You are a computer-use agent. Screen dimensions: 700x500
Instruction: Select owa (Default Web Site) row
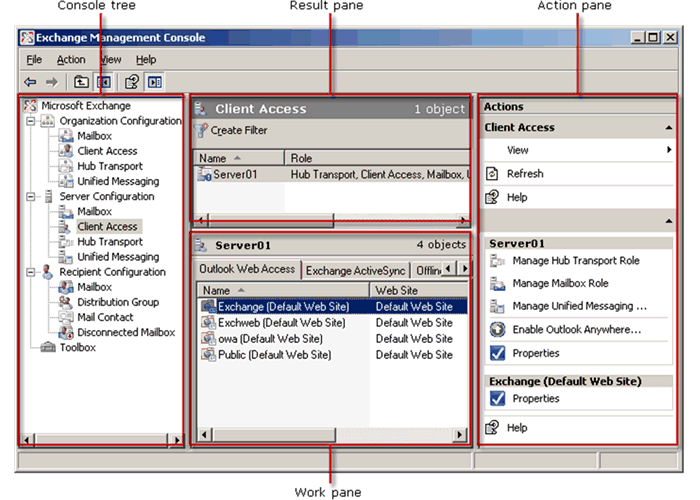click(x=333, y=339)
